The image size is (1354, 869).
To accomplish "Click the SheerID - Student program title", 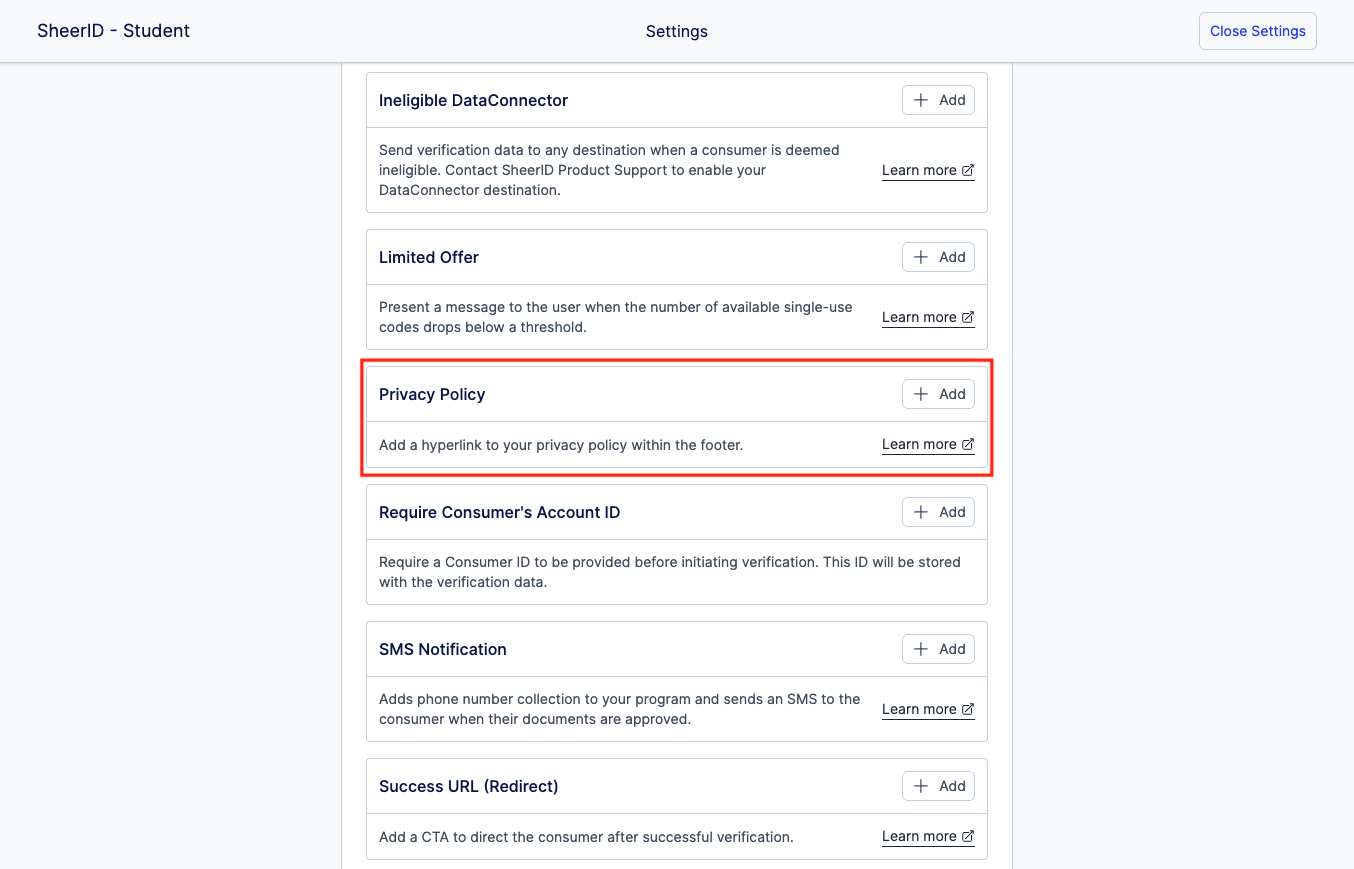I will point(113,31).
